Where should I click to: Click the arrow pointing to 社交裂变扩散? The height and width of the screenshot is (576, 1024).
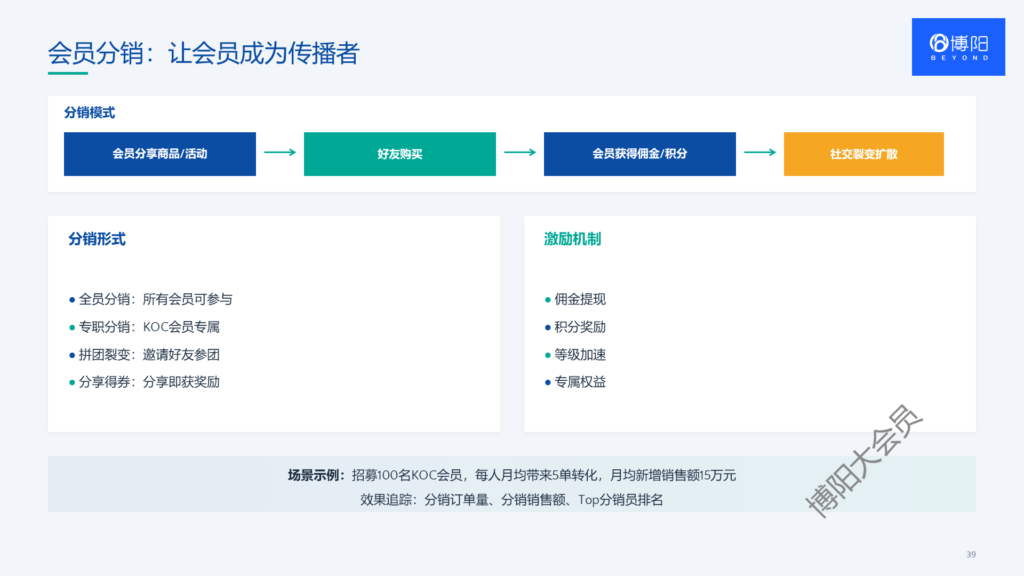point(760,152)
